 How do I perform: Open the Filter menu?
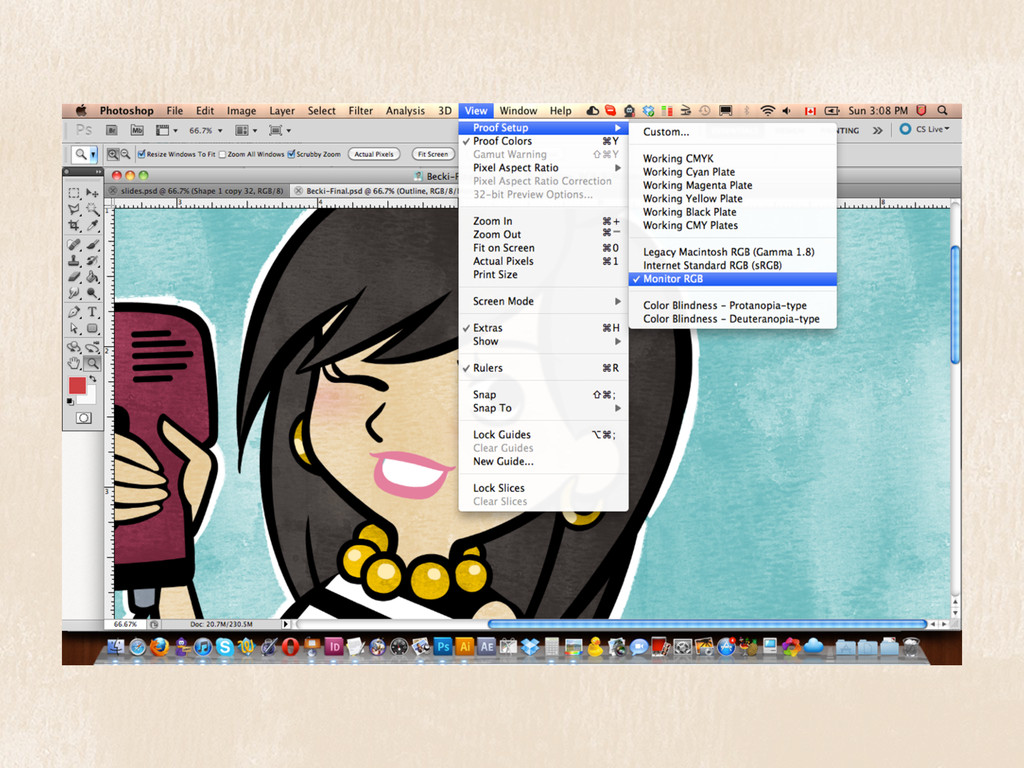click(x=360, y=110)
